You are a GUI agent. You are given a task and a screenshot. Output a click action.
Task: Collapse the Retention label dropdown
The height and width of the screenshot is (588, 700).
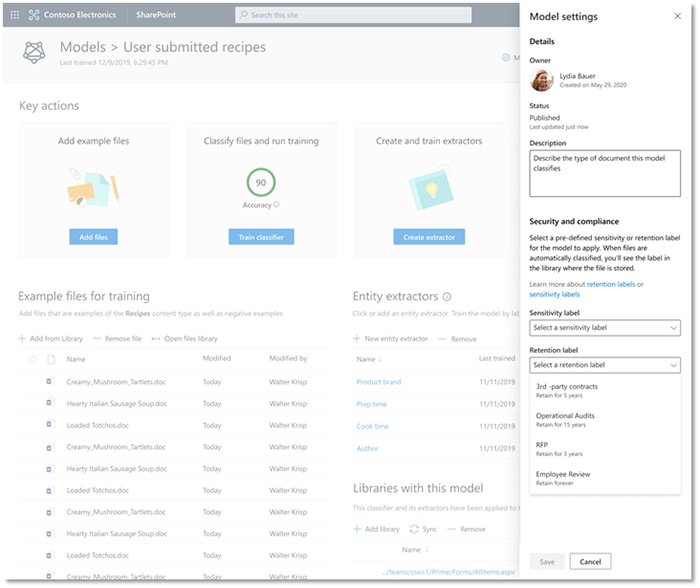605,365
